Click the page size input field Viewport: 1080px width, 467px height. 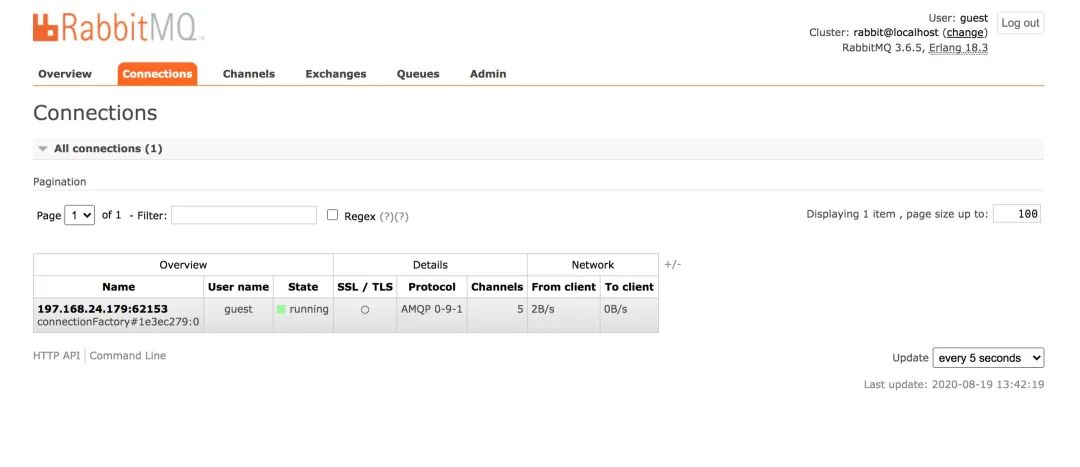pyautogui.click(x=1016, y=214)
